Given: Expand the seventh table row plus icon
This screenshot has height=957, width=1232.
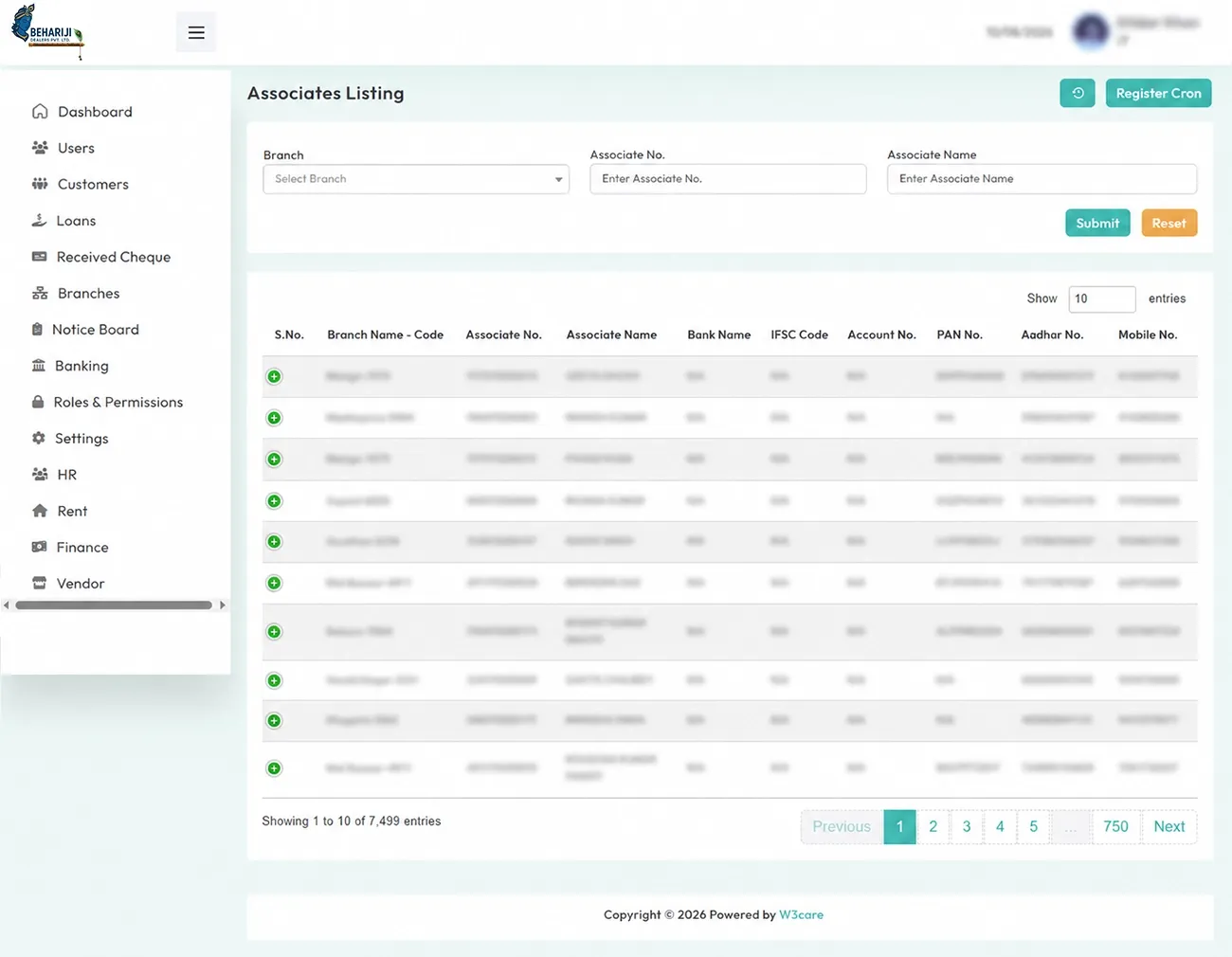Looking at the screenshot, I should [274, 632].
